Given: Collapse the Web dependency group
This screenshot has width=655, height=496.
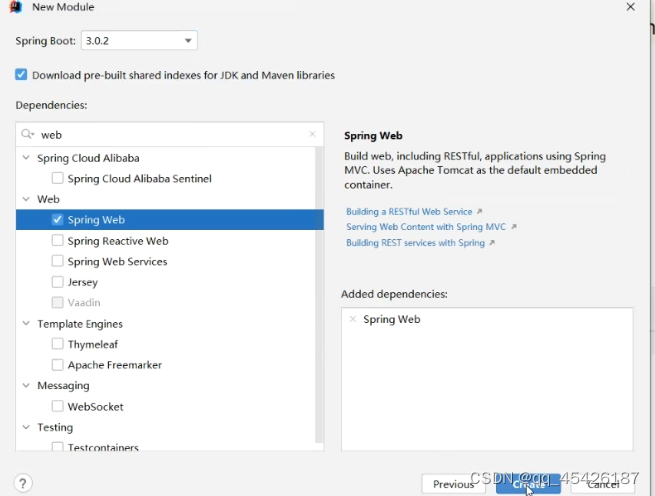Looking at the screenshot, I should coord(26,199).
